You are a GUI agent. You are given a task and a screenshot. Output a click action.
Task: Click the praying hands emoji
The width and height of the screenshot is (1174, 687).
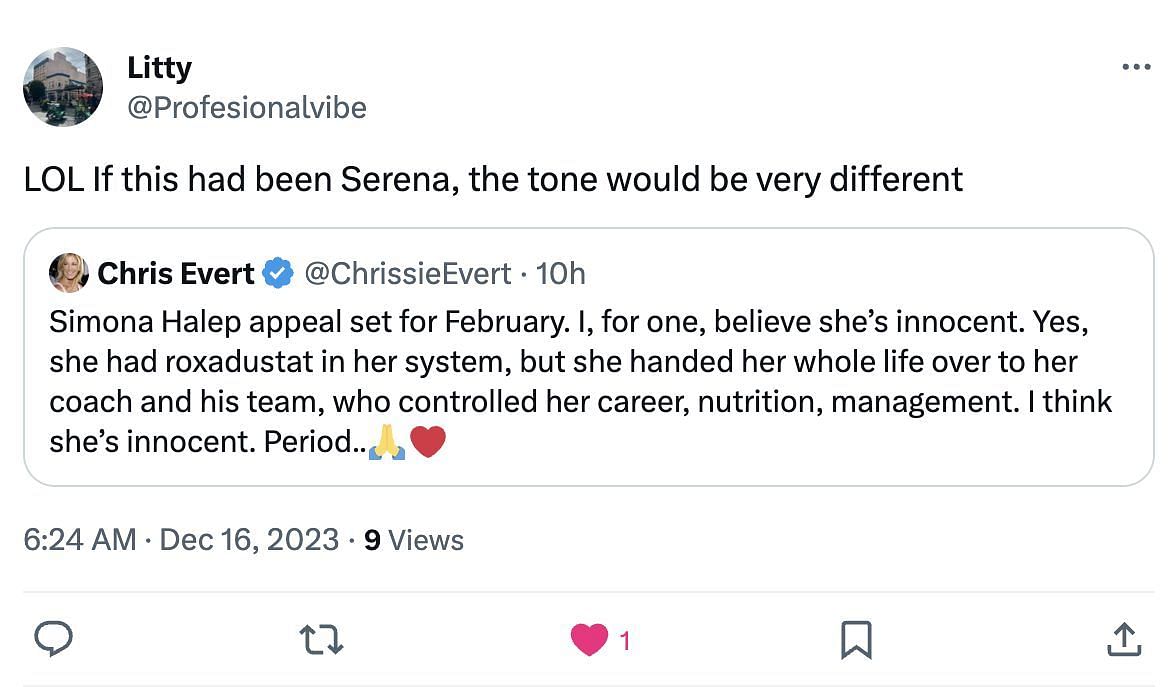coord(386,442)
